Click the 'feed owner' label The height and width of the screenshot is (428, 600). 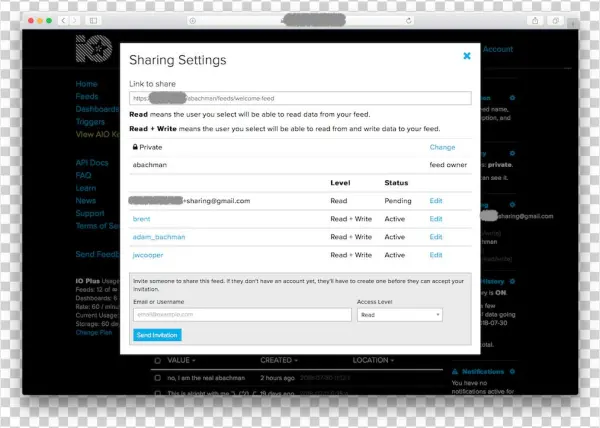pos(448,165)
